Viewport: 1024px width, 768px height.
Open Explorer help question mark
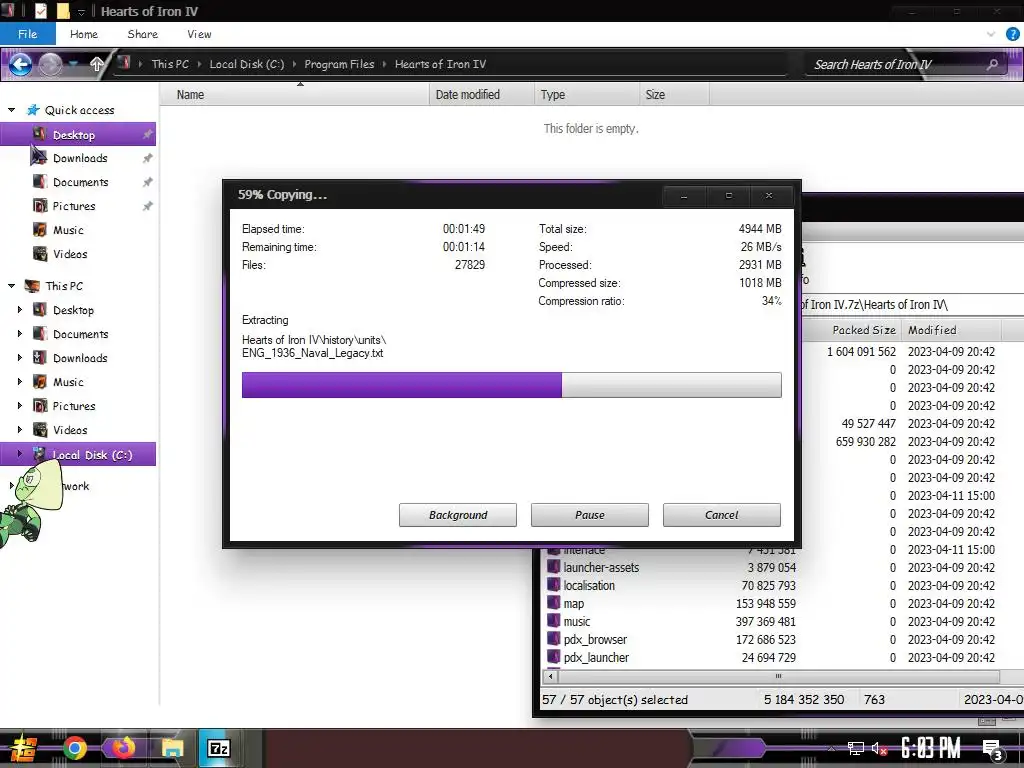point(1013,35)
